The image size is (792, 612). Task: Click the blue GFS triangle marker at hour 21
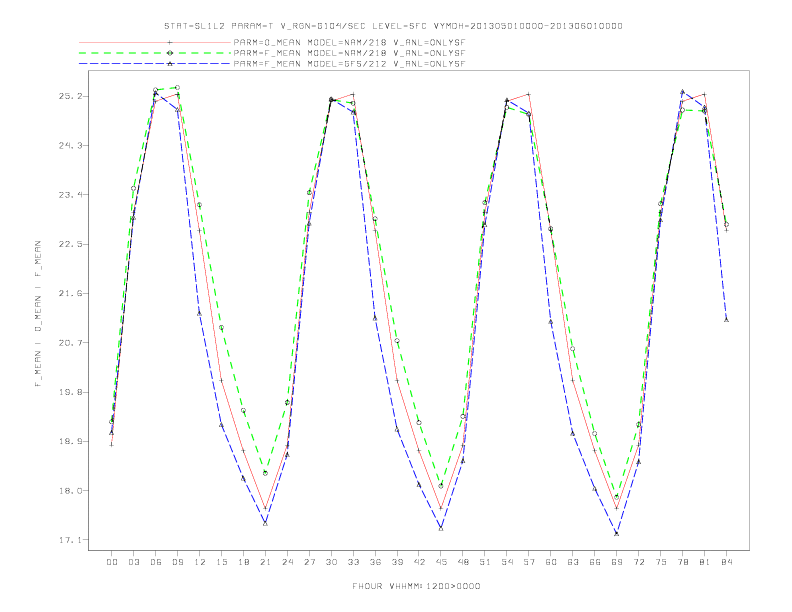tap(265, 523)
